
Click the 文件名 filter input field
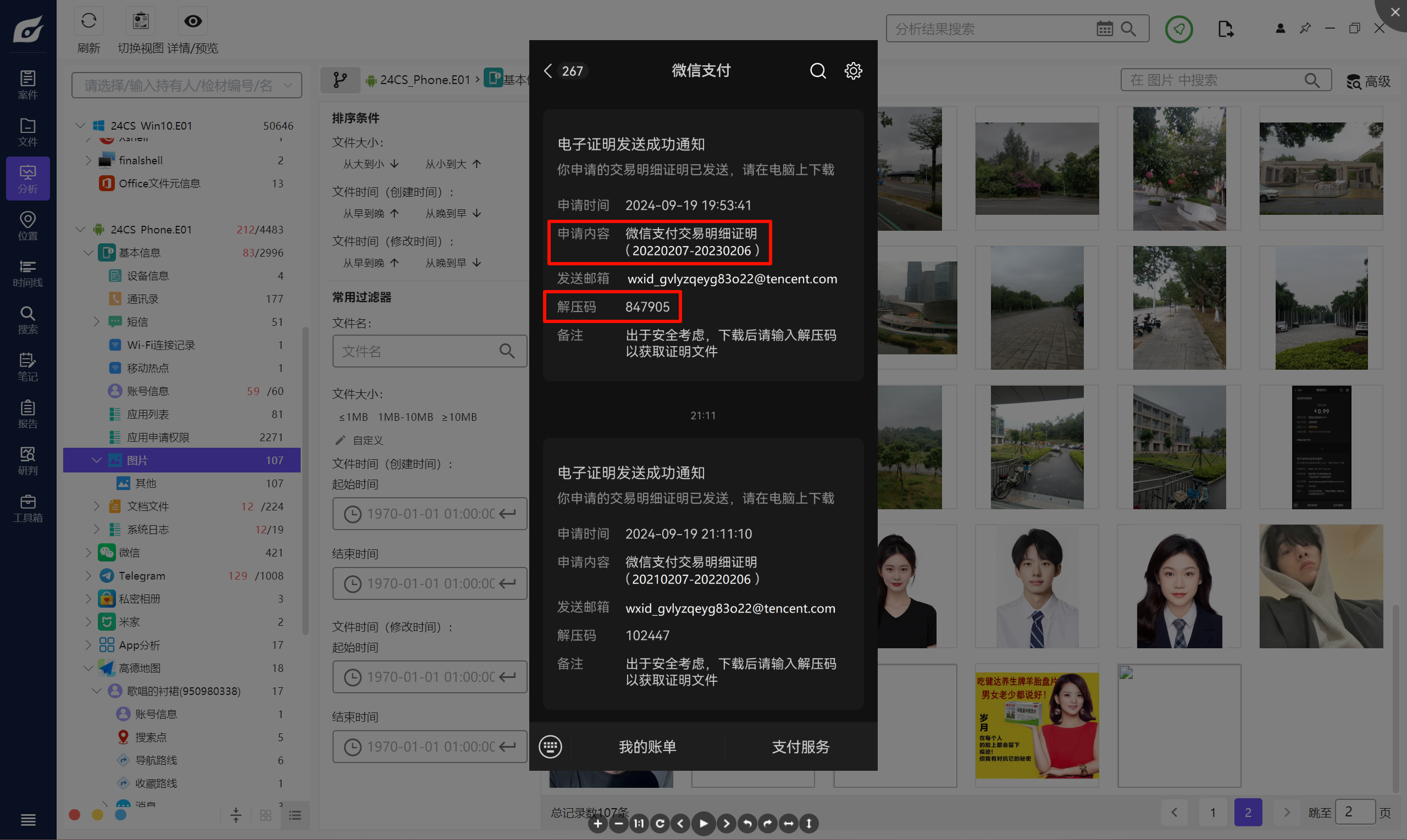point(430,351)
